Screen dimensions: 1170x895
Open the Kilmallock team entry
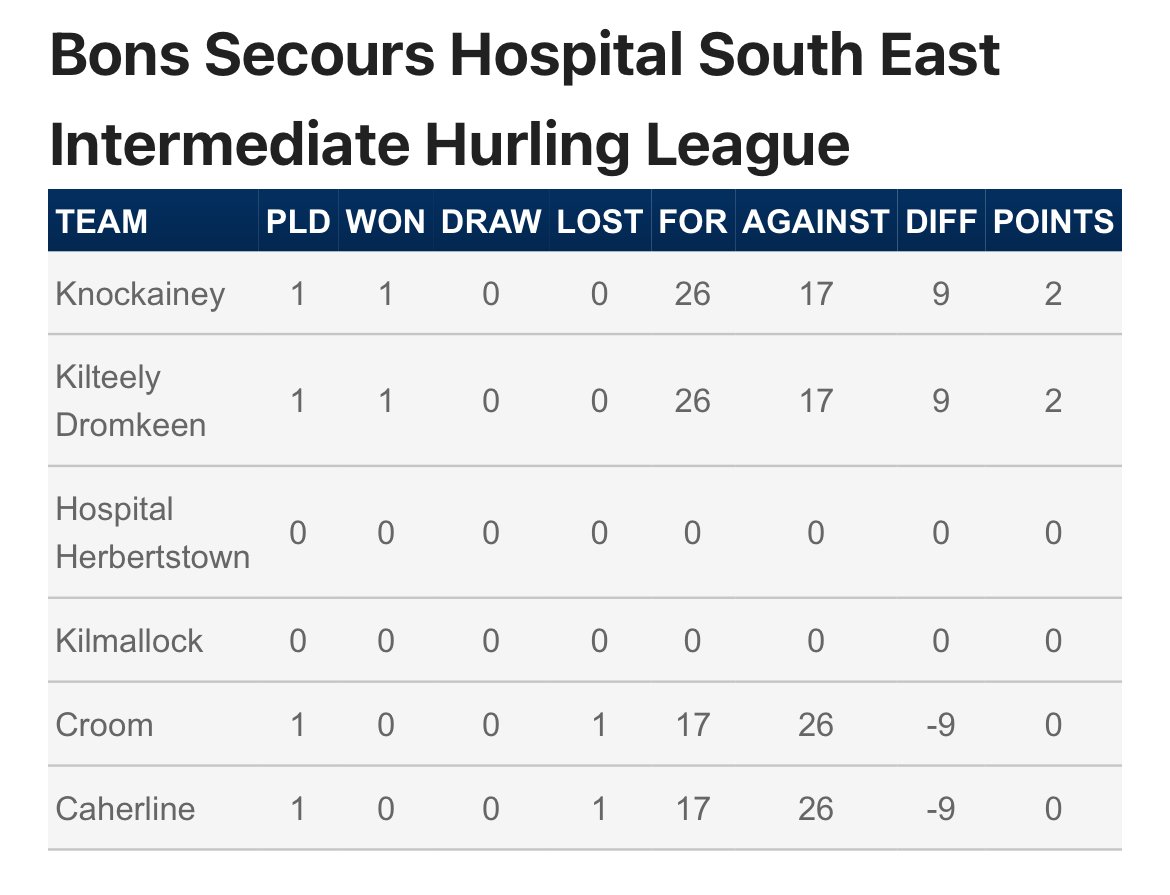pos(129,640)
